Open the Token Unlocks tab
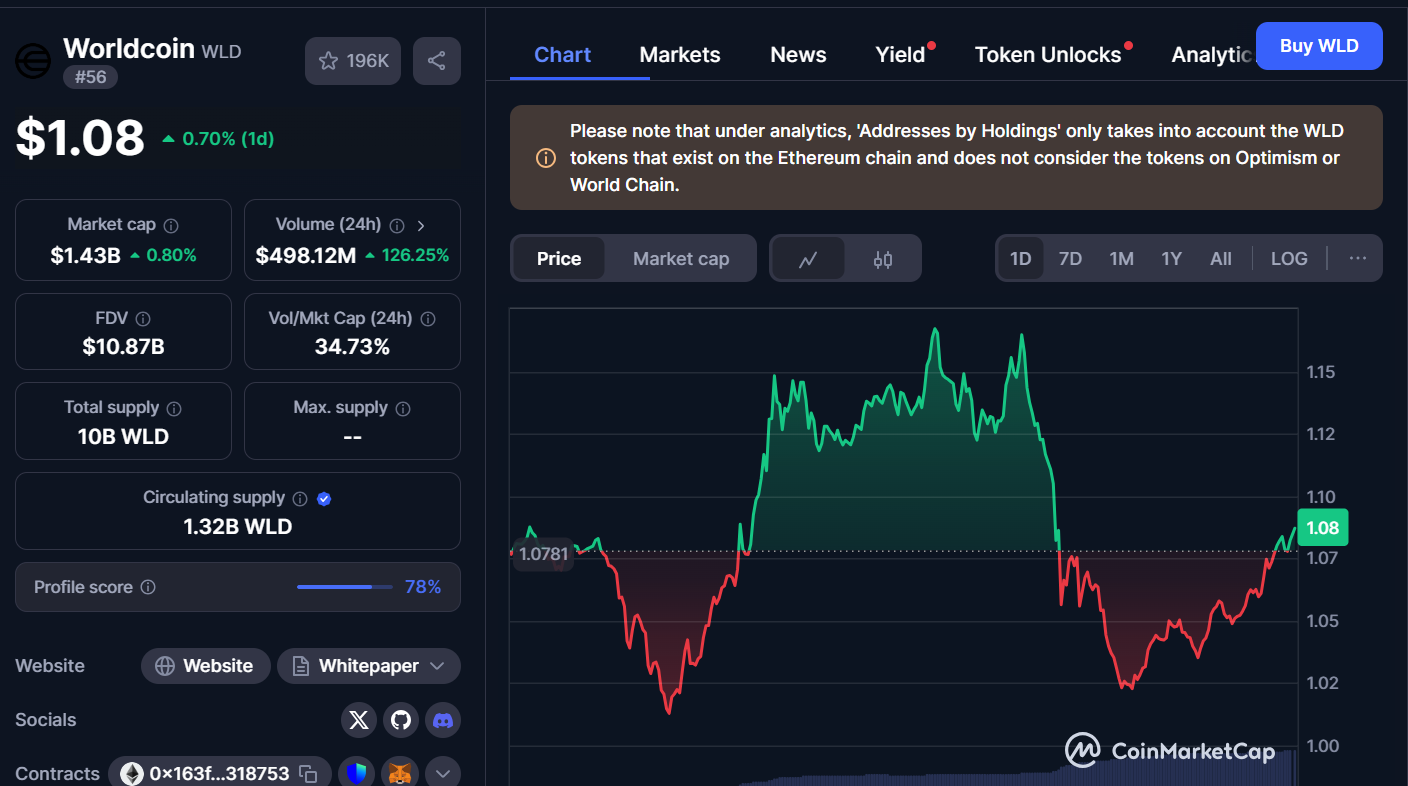This screenshot has width=1408, height=786. (x=1048, y=55)
